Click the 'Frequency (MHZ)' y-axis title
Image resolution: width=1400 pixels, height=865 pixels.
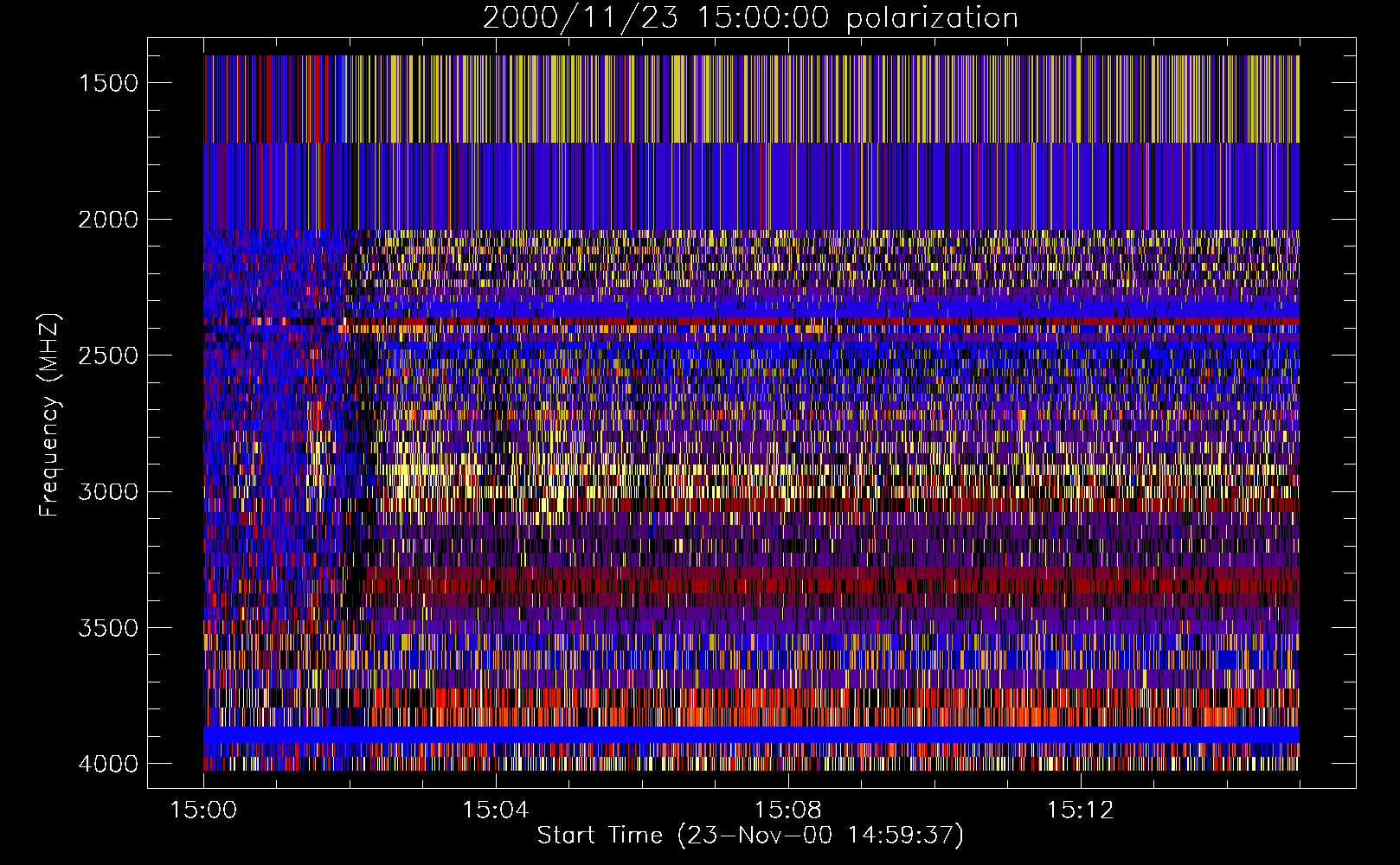[50, 415]
